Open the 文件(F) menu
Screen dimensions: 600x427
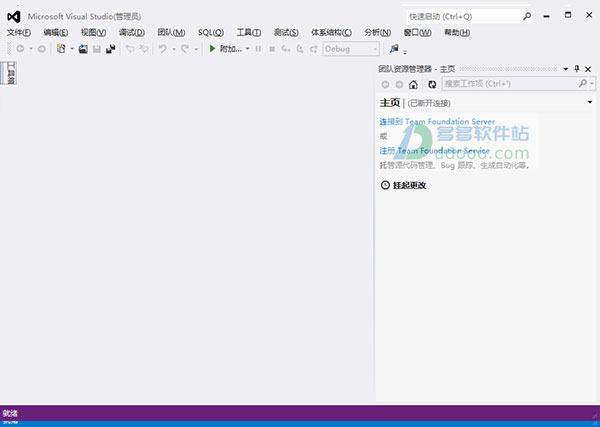click(19, 33)
